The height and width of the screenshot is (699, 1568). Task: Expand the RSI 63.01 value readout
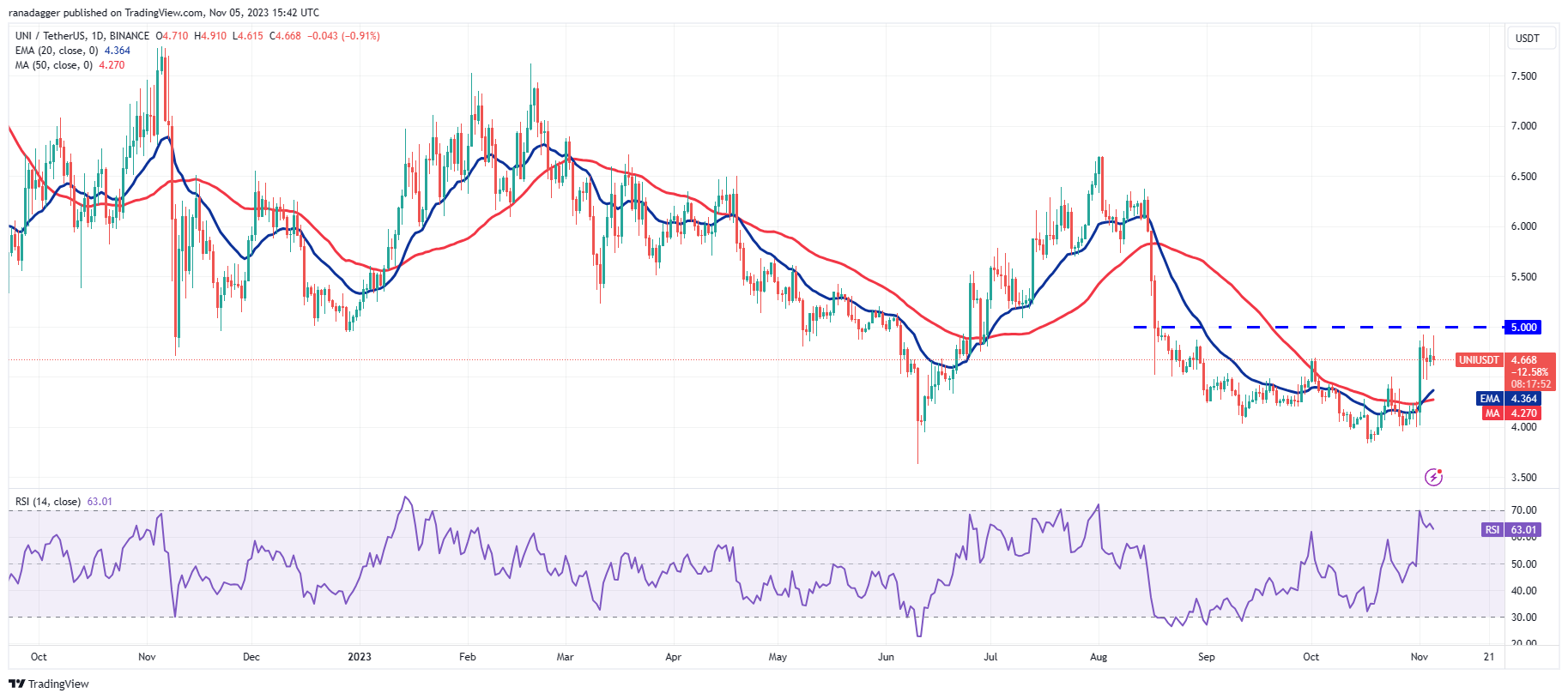[100, 502]
